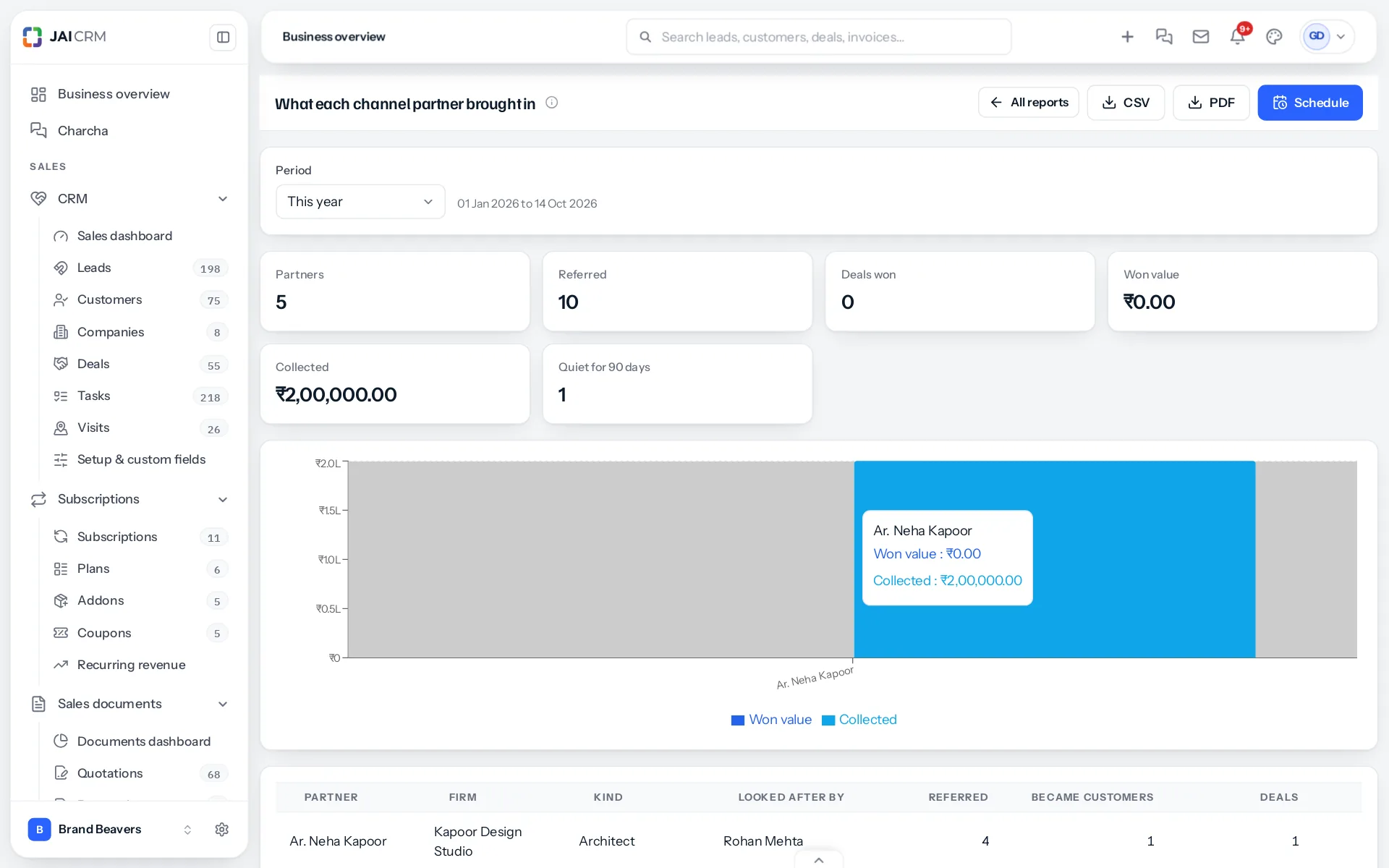1389x868 pixels.
Task: Download report as PDF
Action: pos(1211,103)
